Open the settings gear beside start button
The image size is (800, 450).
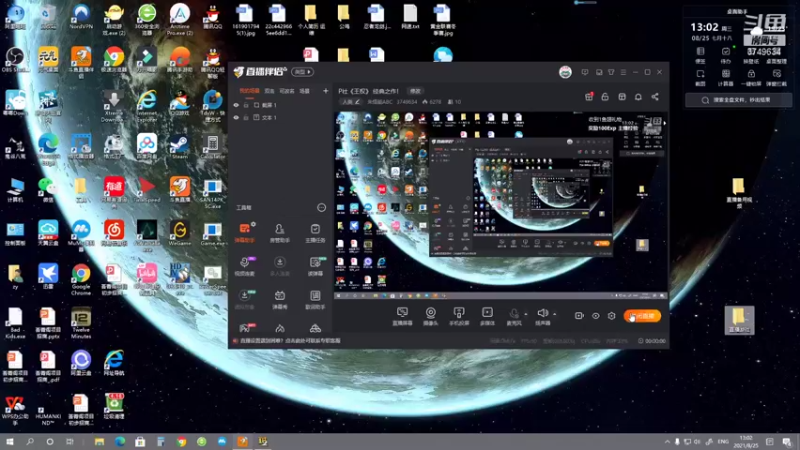tap(612, 316)
